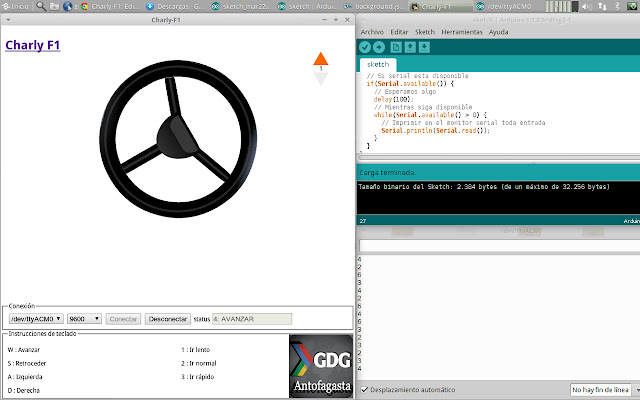This screenshot has width=640, height=400.
Task: Click the Conectar button
Action: coord(123,319)
